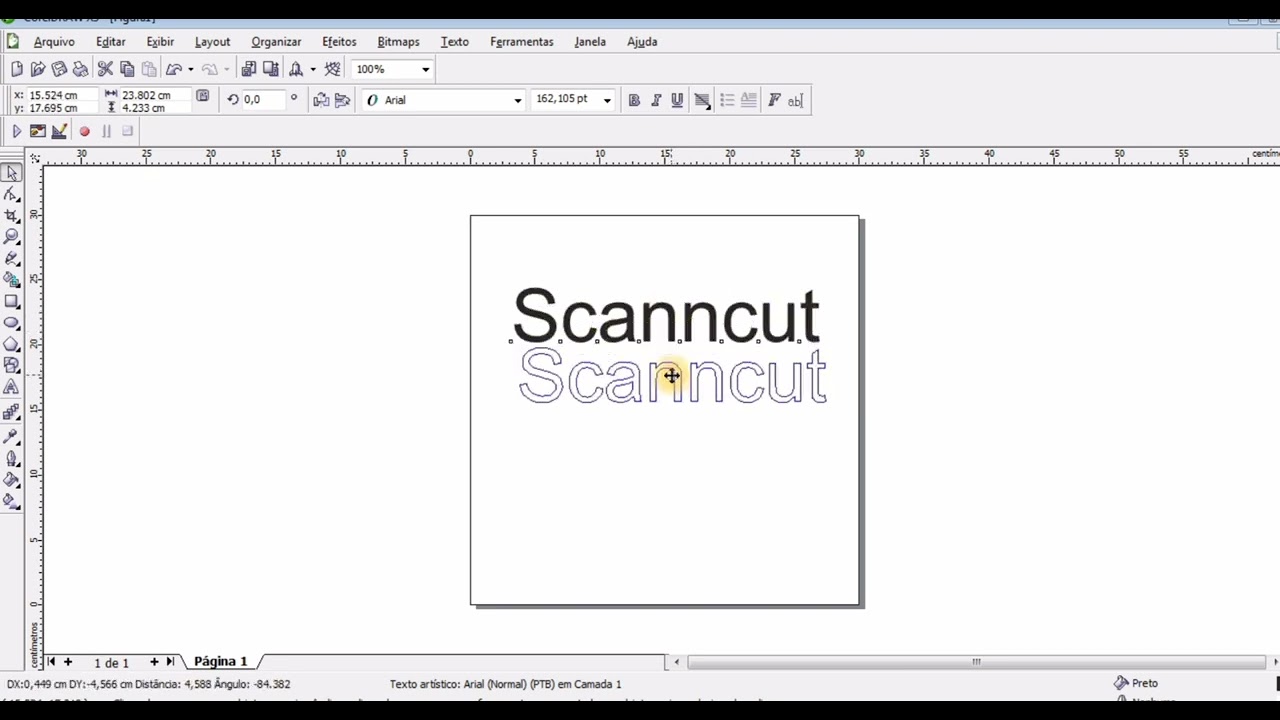Select the Fill bucket tool
Screen dimensions: 1280x720
tap(12, 480)
